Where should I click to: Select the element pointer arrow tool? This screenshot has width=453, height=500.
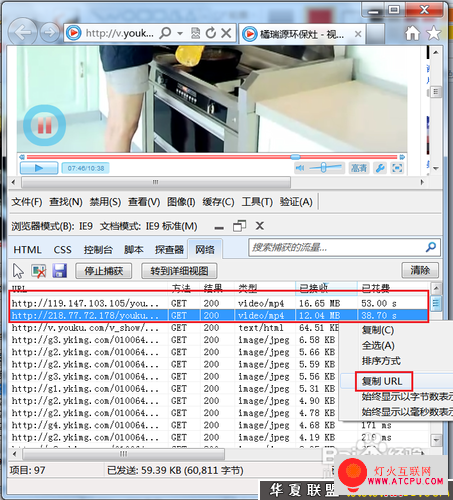point(18,271)
